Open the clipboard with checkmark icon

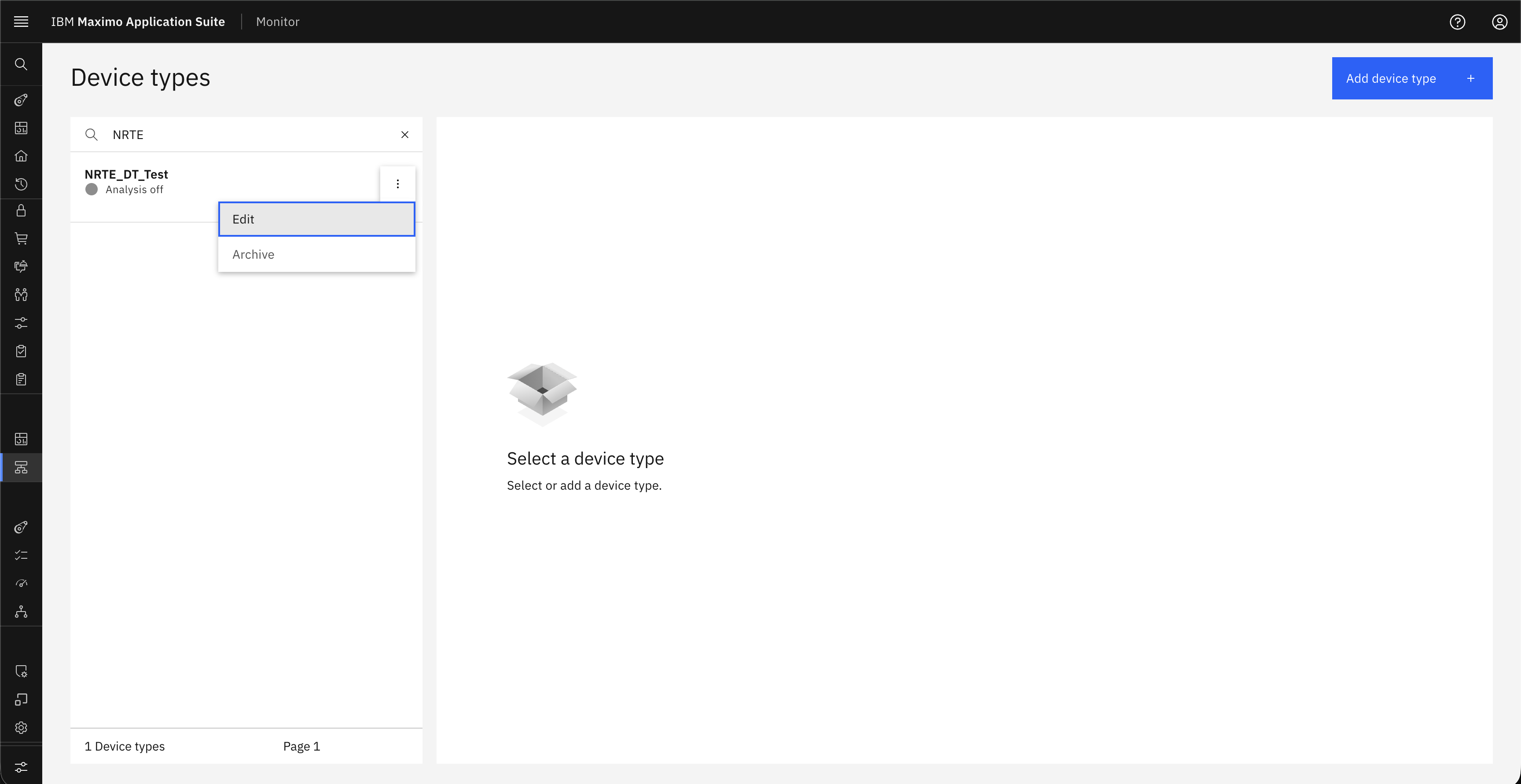point(21,351)
